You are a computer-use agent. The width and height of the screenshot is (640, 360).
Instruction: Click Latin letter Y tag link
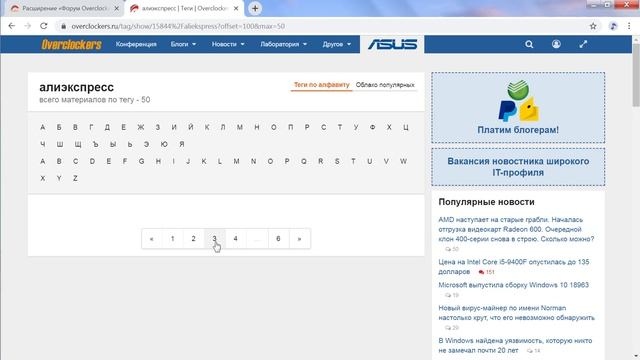point(59,178)
